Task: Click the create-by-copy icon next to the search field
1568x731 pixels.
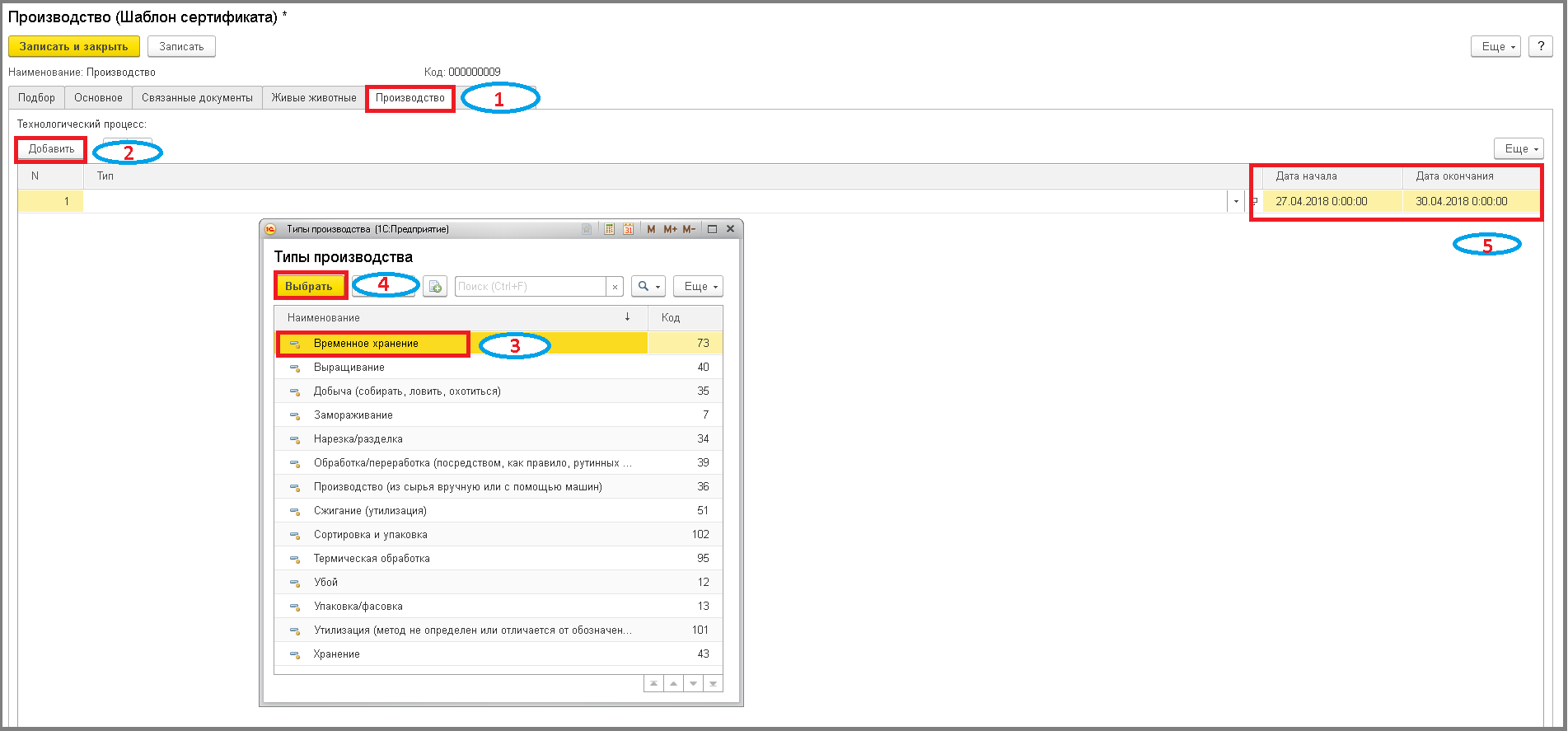Action: (x=435, y=286)
